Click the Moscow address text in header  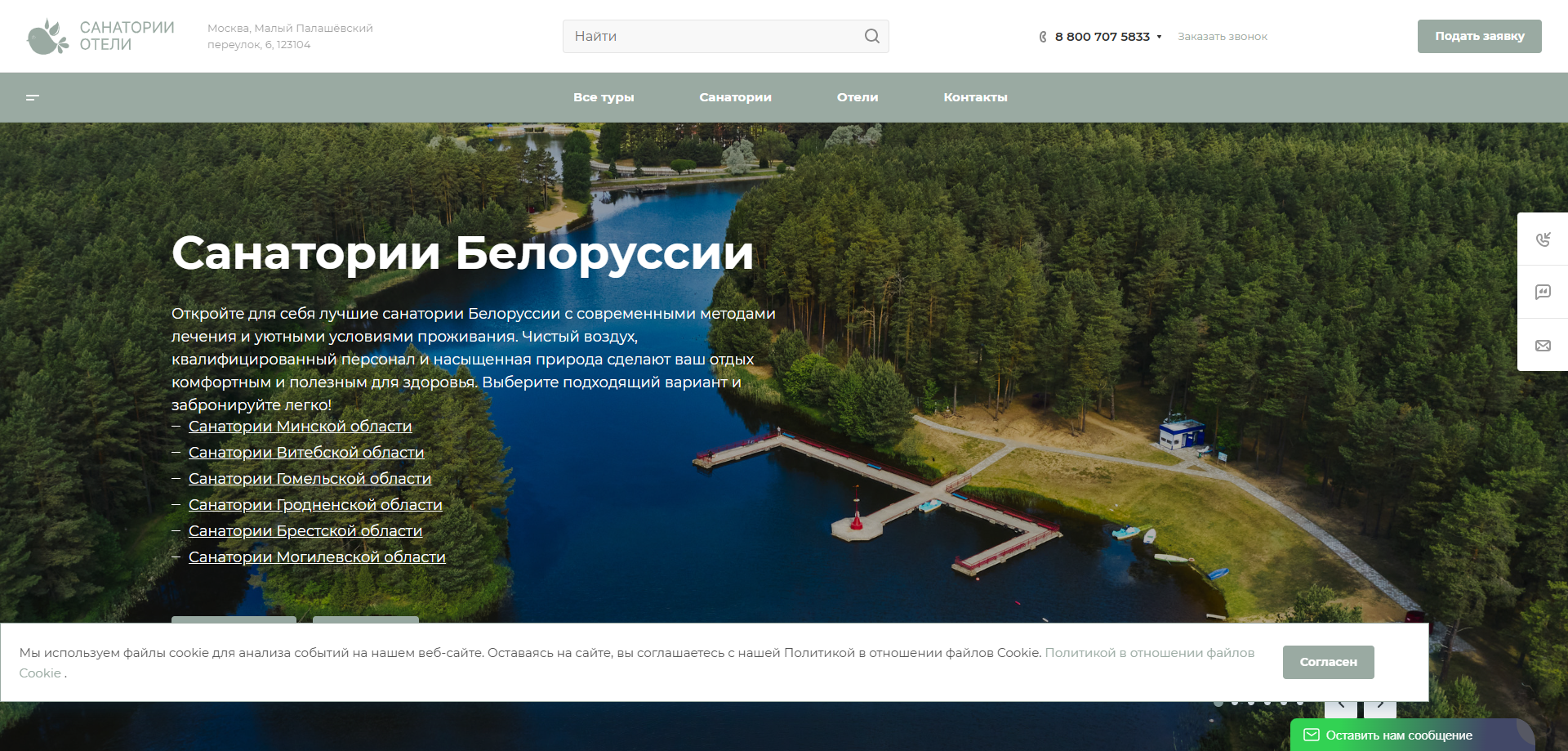[290, 37]
